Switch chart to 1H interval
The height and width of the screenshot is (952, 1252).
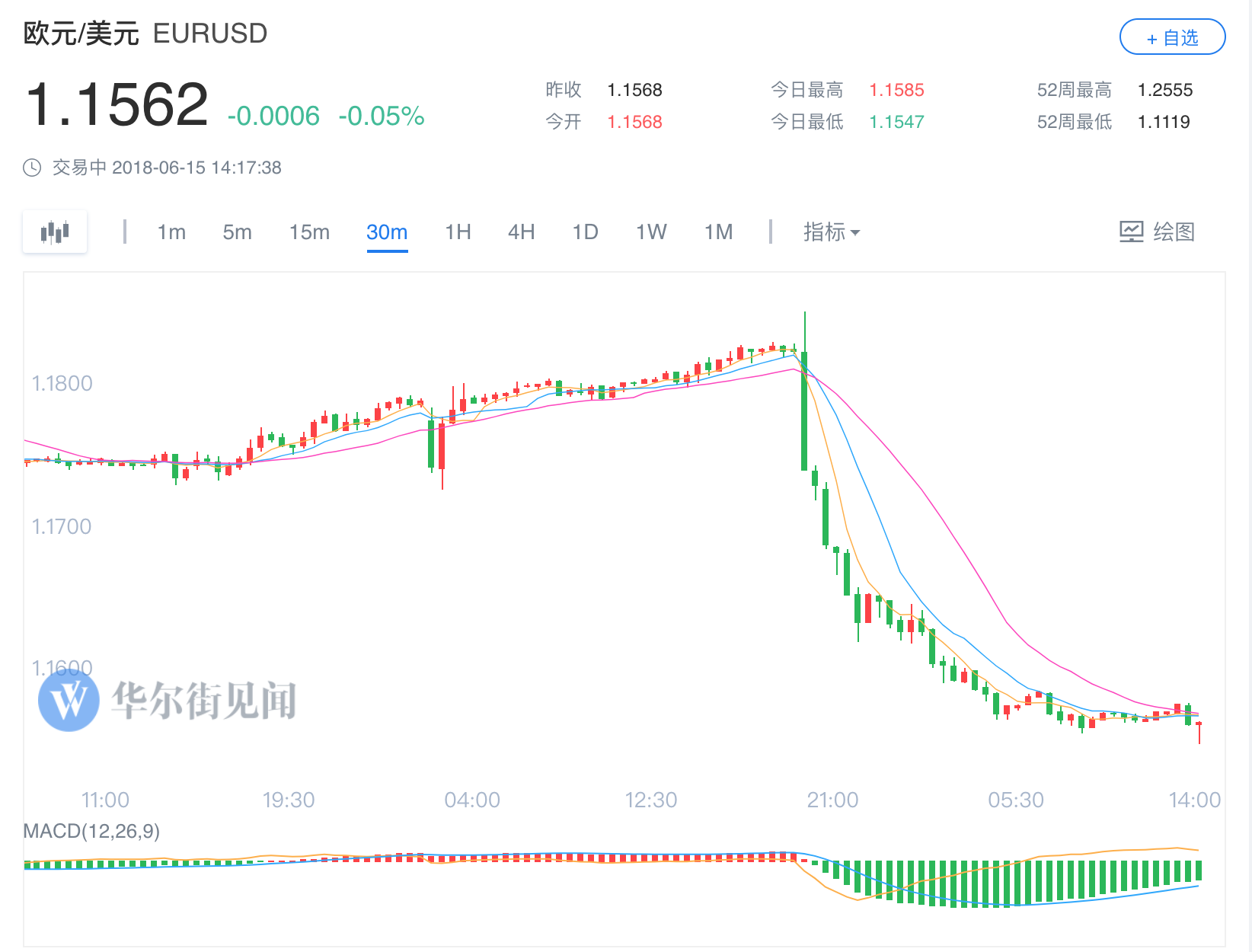point(458,232)
